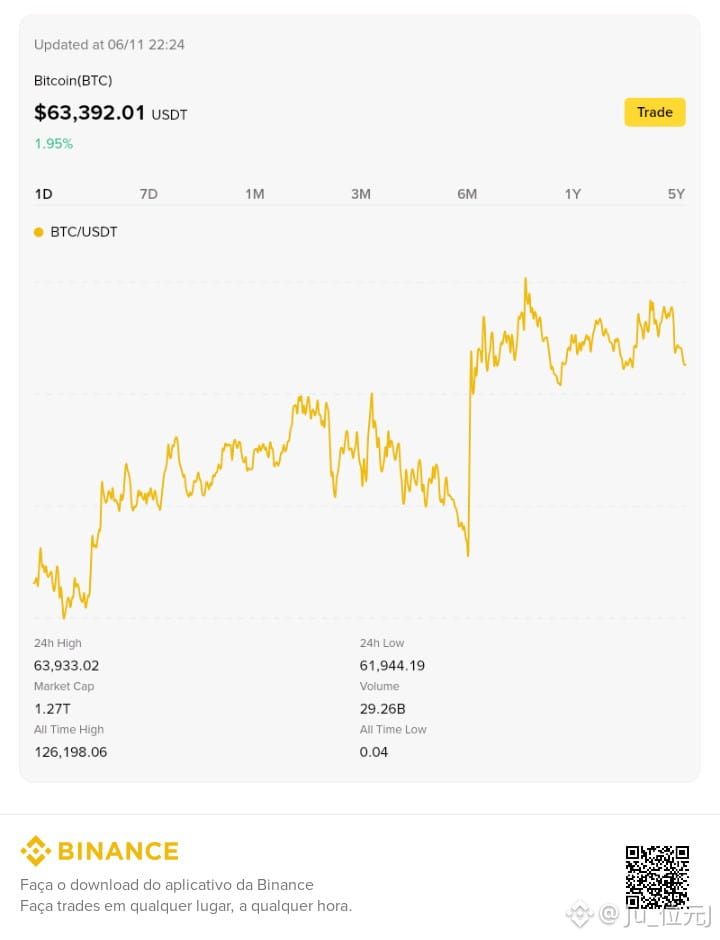Choose the 1Y timeframe tab

click(x=573, y=194)
